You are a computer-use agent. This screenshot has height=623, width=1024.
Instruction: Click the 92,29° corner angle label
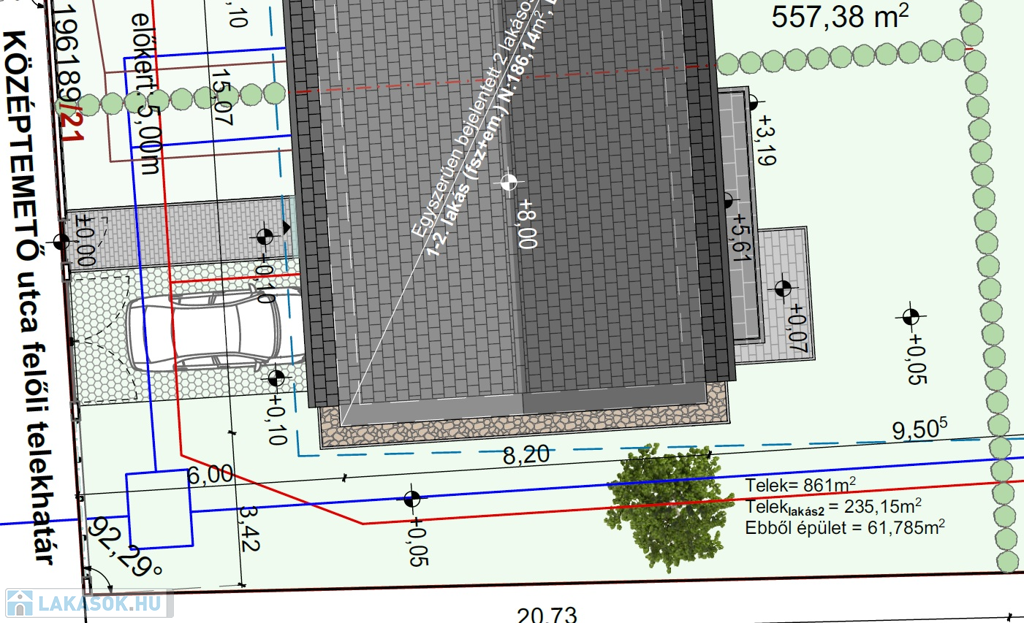[x=126, y=553]
